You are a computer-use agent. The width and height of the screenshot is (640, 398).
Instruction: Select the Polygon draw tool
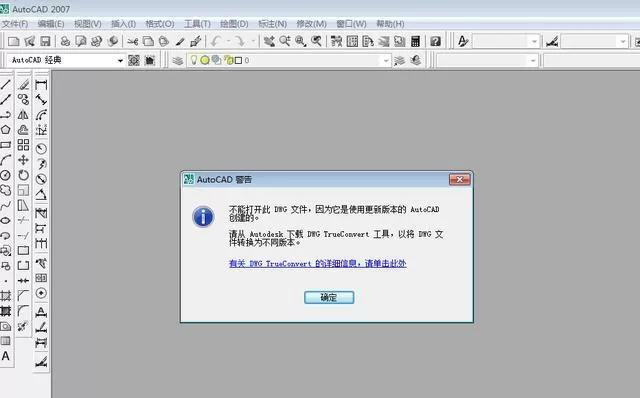5,130
